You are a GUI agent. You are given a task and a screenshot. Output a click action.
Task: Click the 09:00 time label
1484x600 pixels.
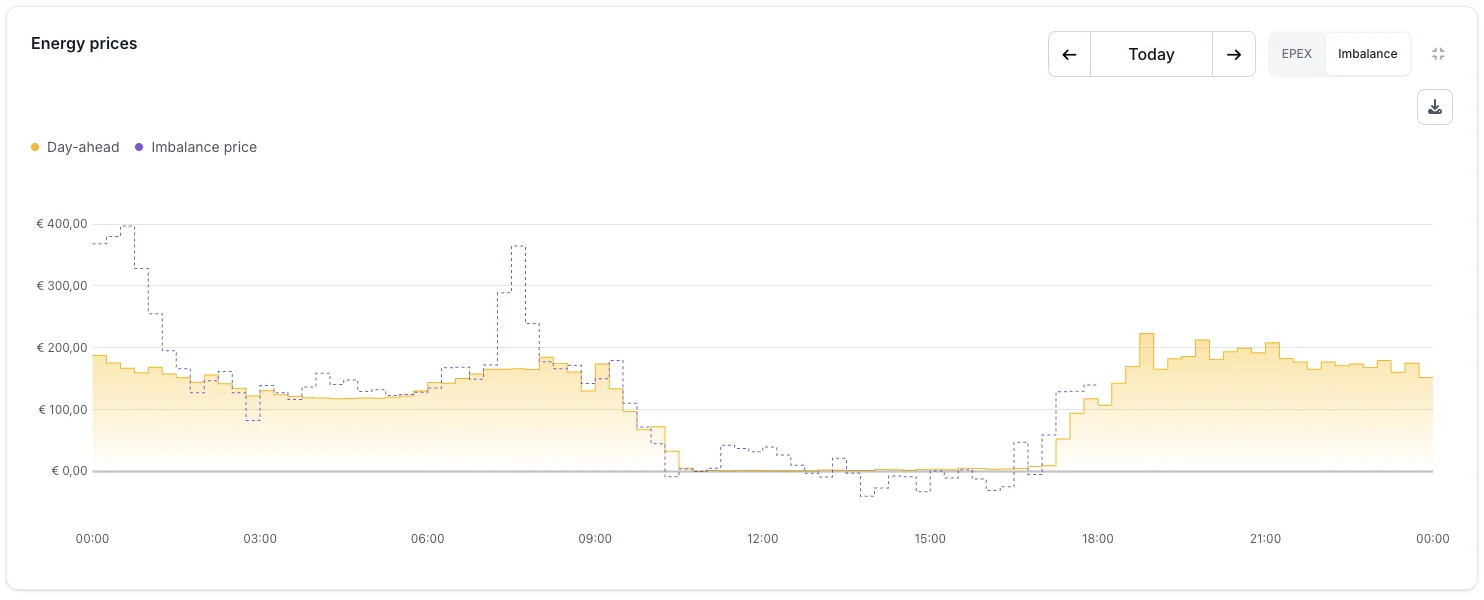pos(595,539)
